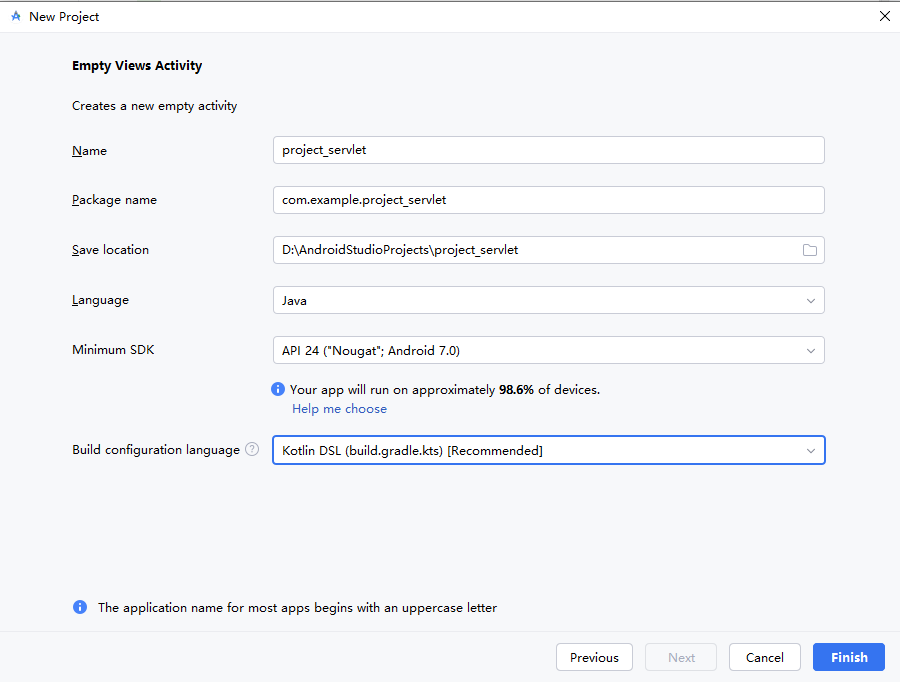Click the API 24 Nougat SDK combo box
This screenshot has width=900, height=682.
click(549, 350)
